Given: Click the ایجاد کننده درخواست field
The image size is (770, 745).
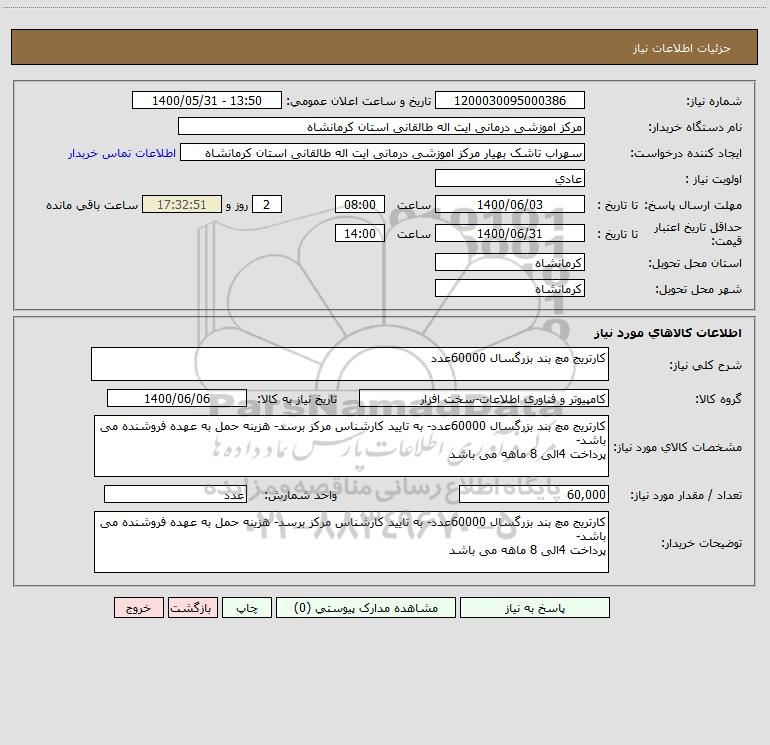Looking at the screenshot, I should tap(383, 152).
